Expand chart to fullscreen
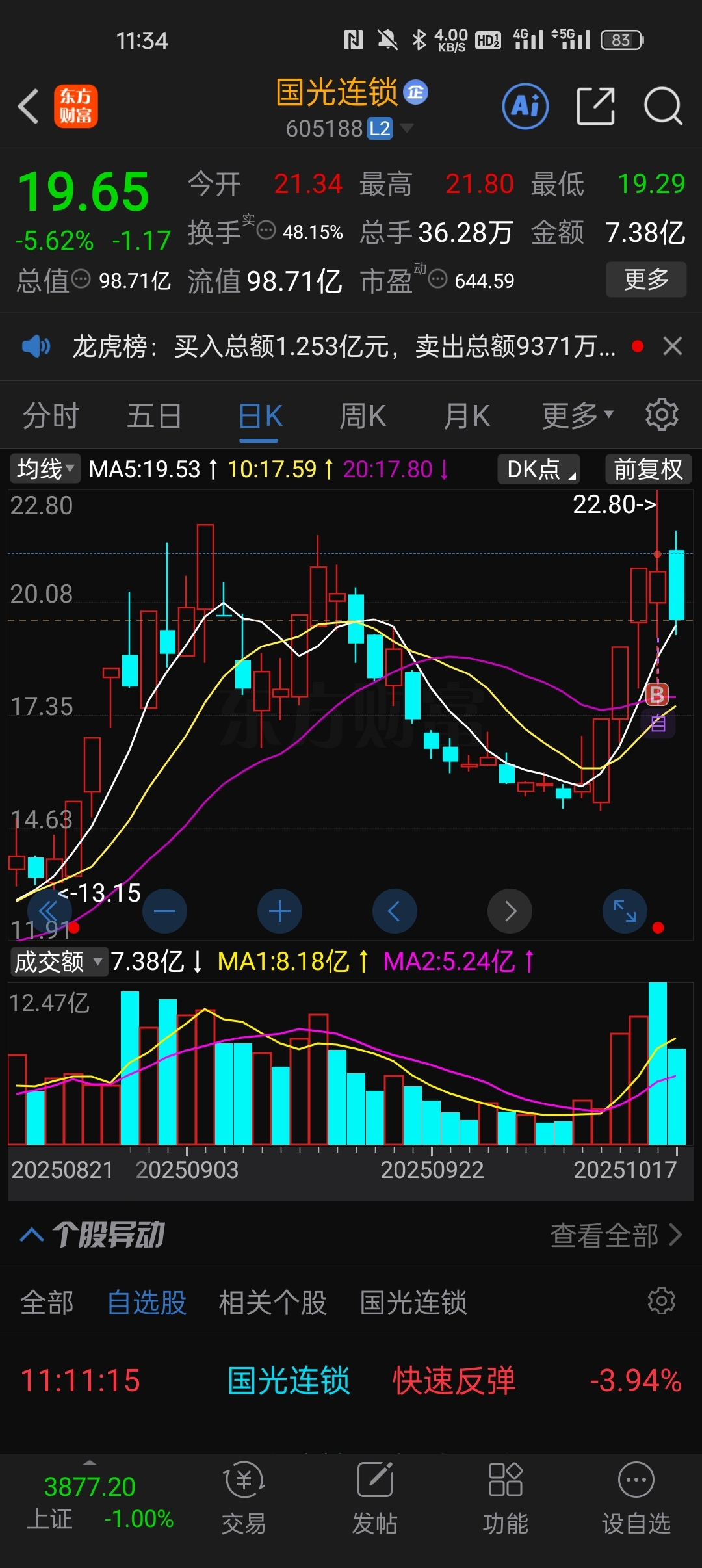Screen dimensions: 702x1568 tap(625, 911)
